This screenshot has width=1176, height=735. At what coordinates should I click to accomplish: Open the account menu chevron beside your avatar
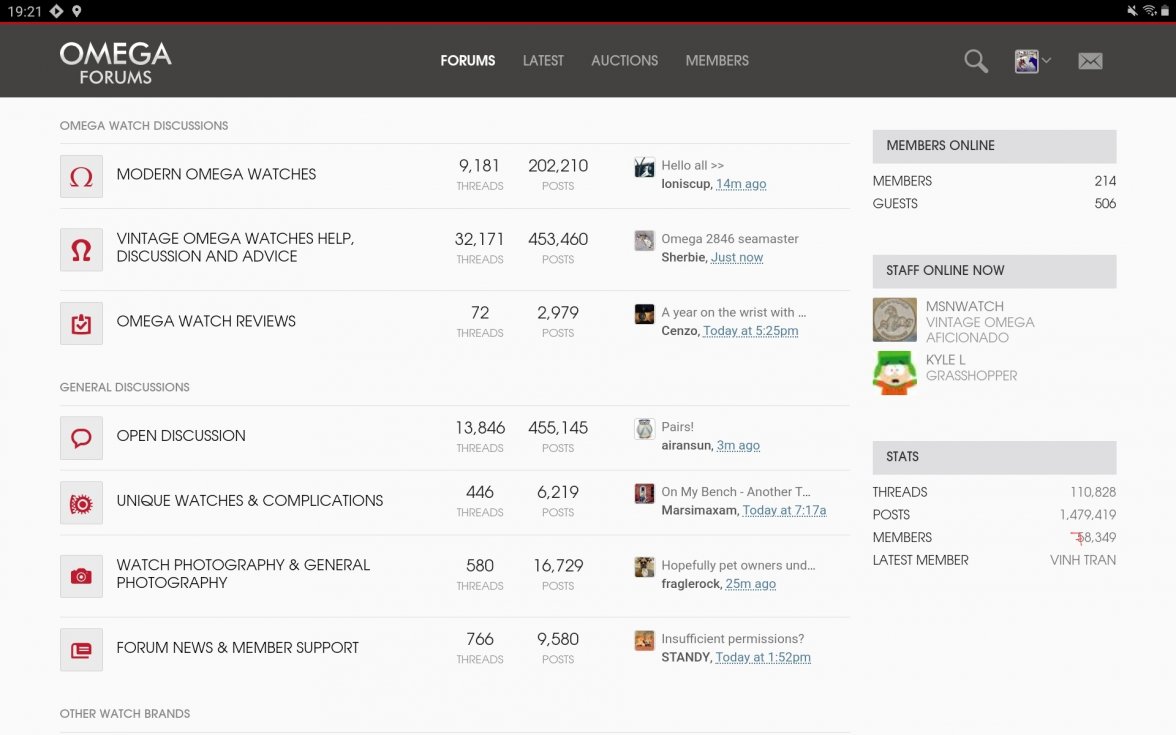1047,61
